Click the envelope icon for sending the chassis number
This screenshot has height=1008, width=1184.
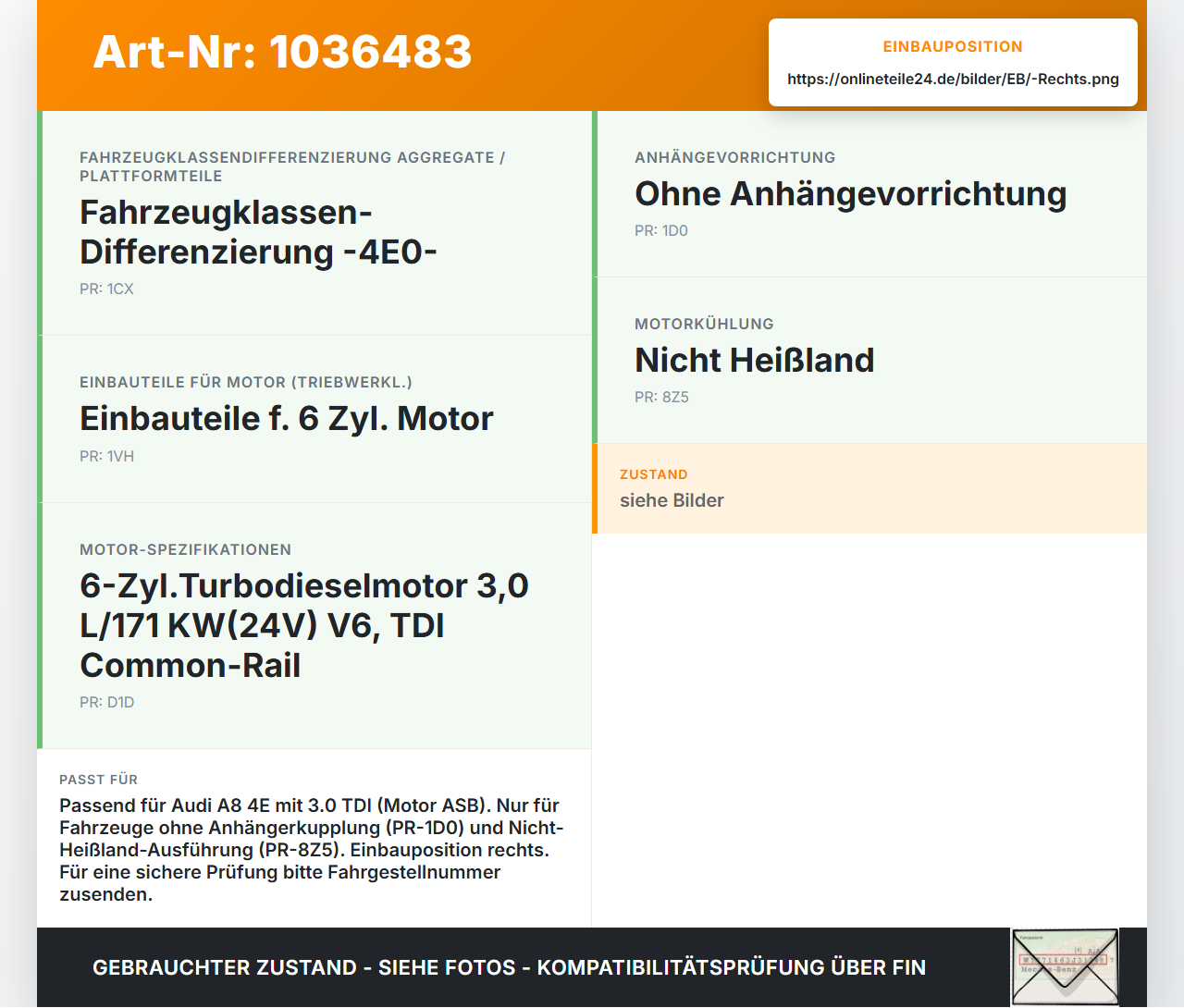pos(1065,966)
